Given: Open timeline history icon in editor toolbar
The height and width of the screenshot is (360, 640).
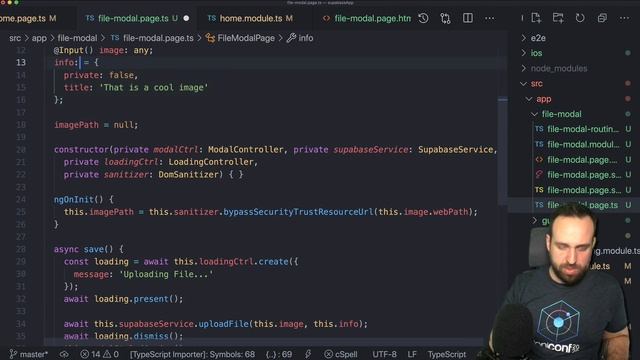Looking at the screenshot, I should pos(423,18).
